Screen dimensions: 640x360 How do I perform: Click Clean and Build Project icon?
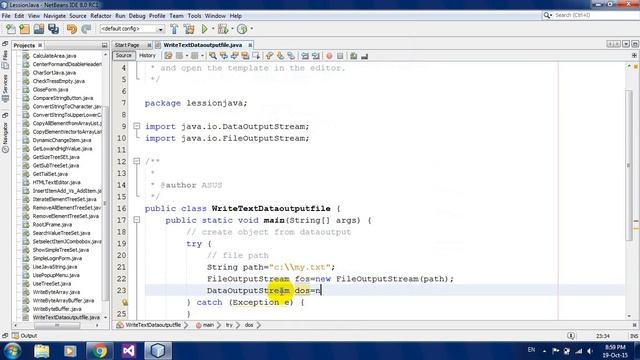point(189,29)
